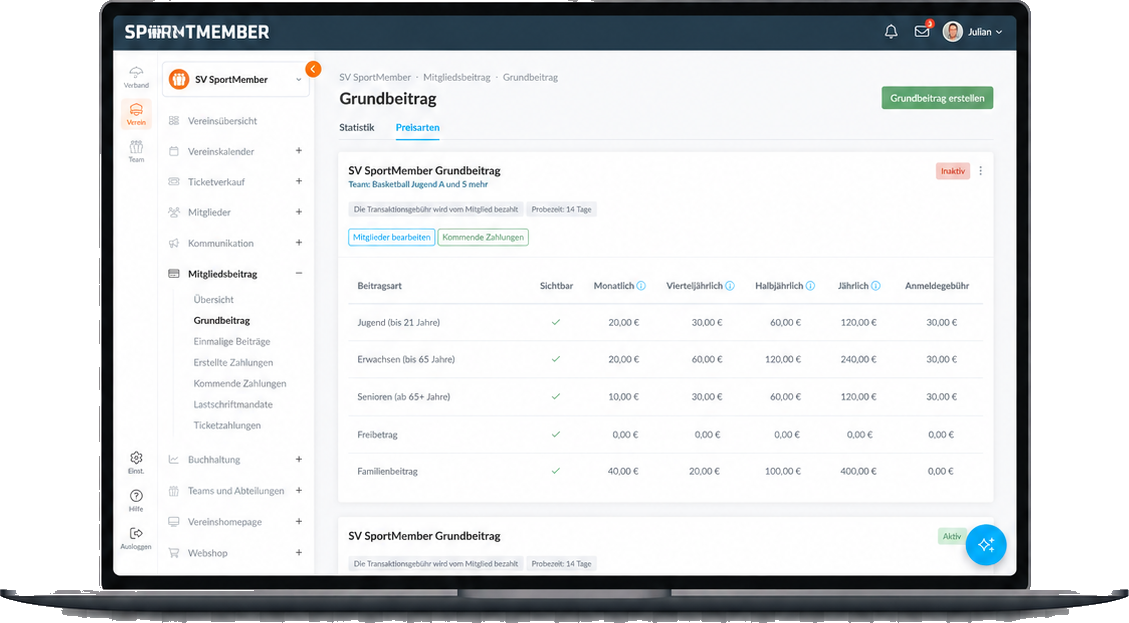Screen dimensions: 1129x623
Task: Select the Verein sidebar icon
Action: [136, 114]
